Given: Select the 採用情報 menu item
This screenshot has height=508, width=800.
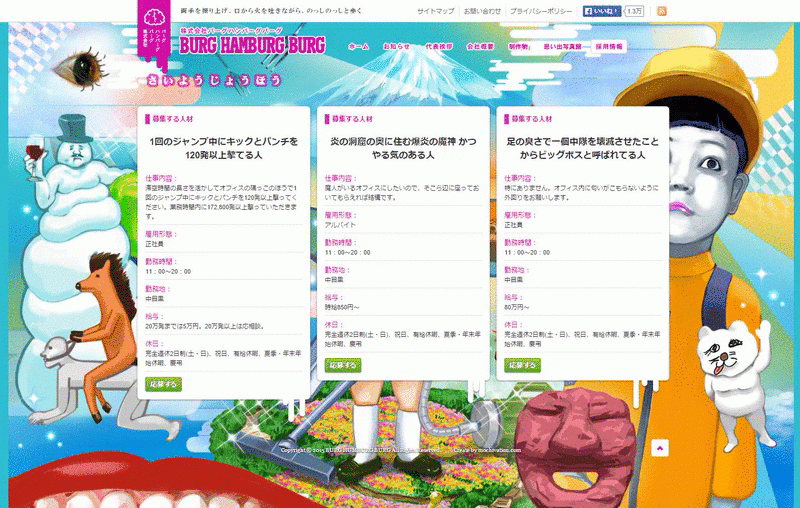Looking at the screenshot, I should click(609, 46).
